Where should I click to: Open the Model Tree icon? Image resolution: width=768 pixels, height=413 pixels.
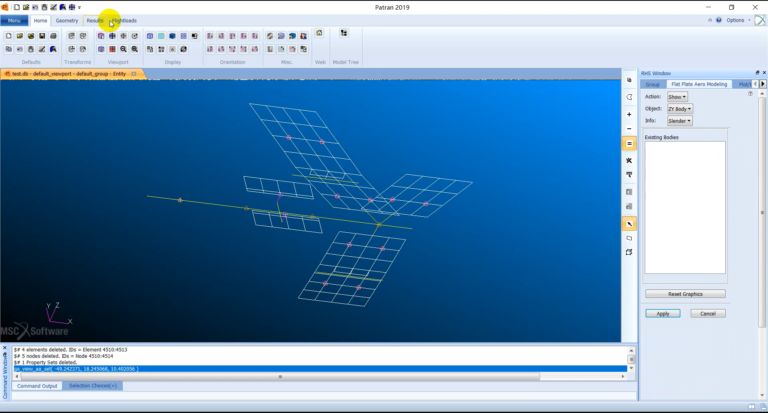[344, 33]
